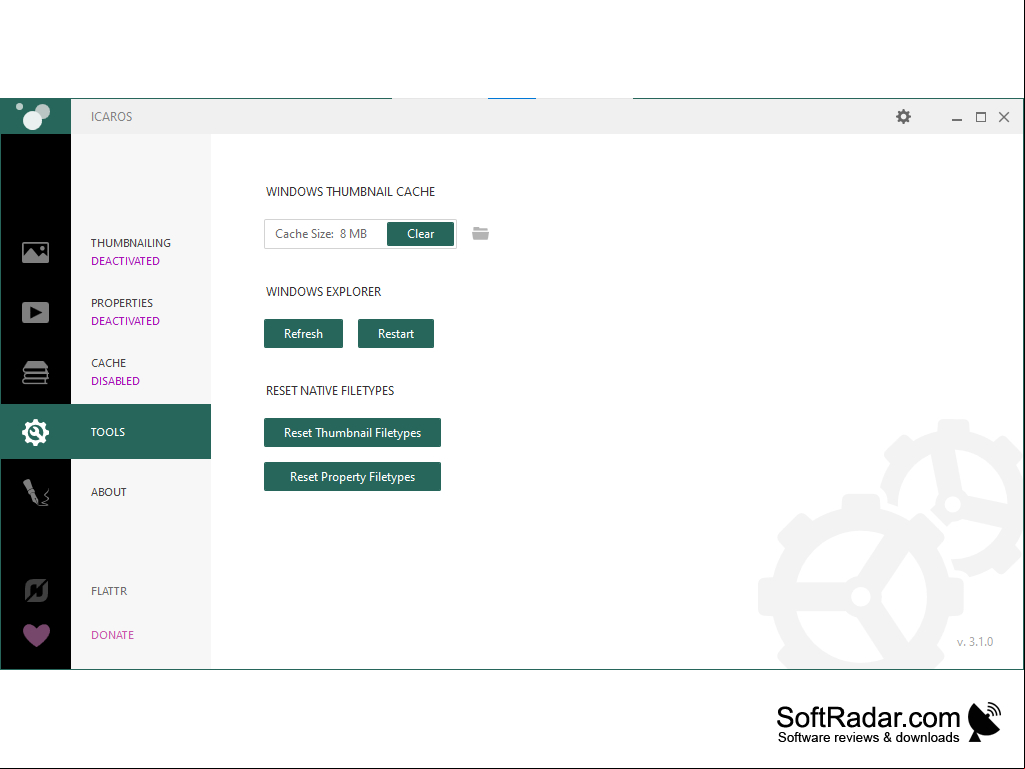Open the ABOUT section
This screenshot has width=1025, height=769.
click(109, 492)
